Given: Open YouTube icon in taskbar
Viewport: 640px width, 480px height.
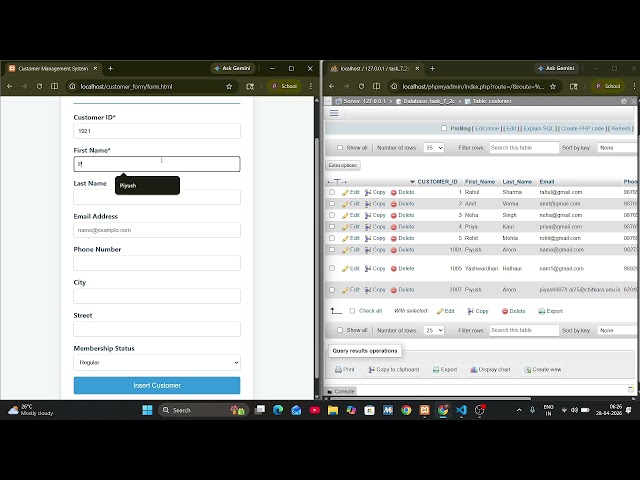Looking at the screenshot, I should pyautogui.click(x=315, y=410).
